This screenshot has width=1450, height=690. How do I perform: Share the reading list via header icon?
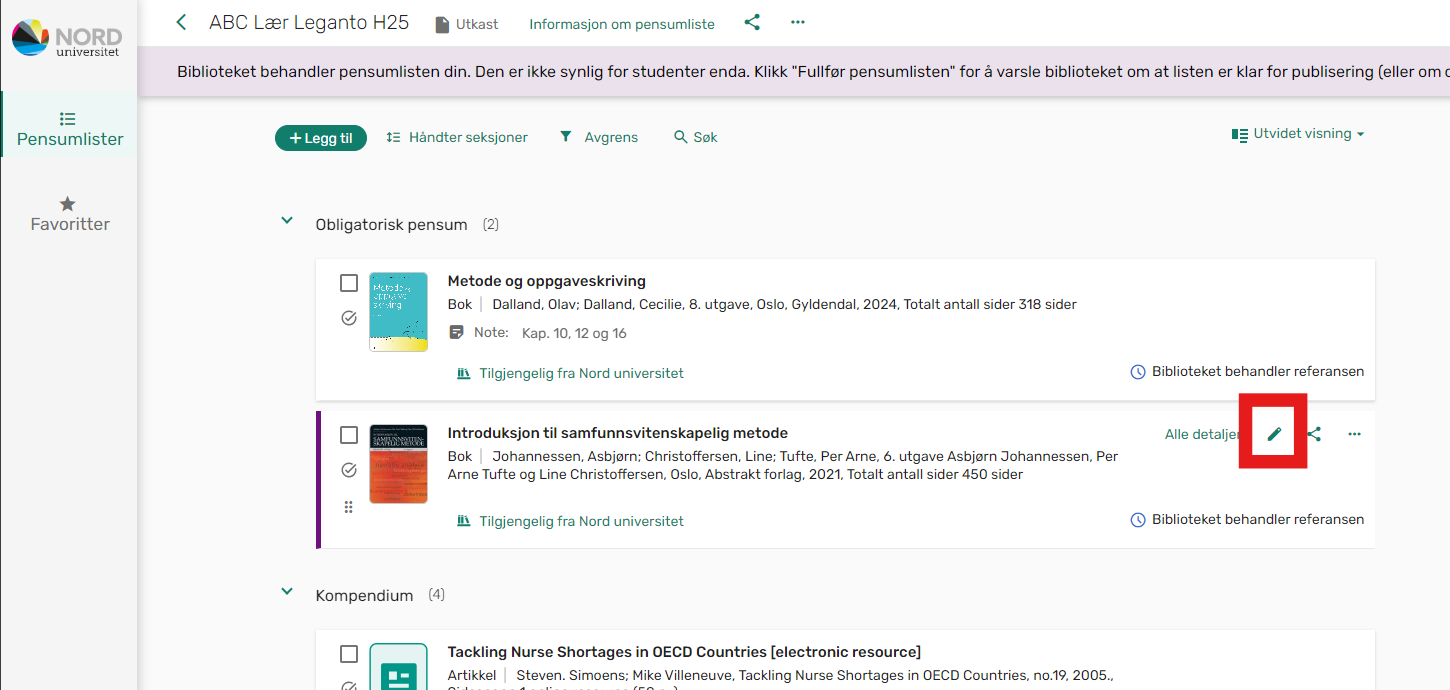752,22
